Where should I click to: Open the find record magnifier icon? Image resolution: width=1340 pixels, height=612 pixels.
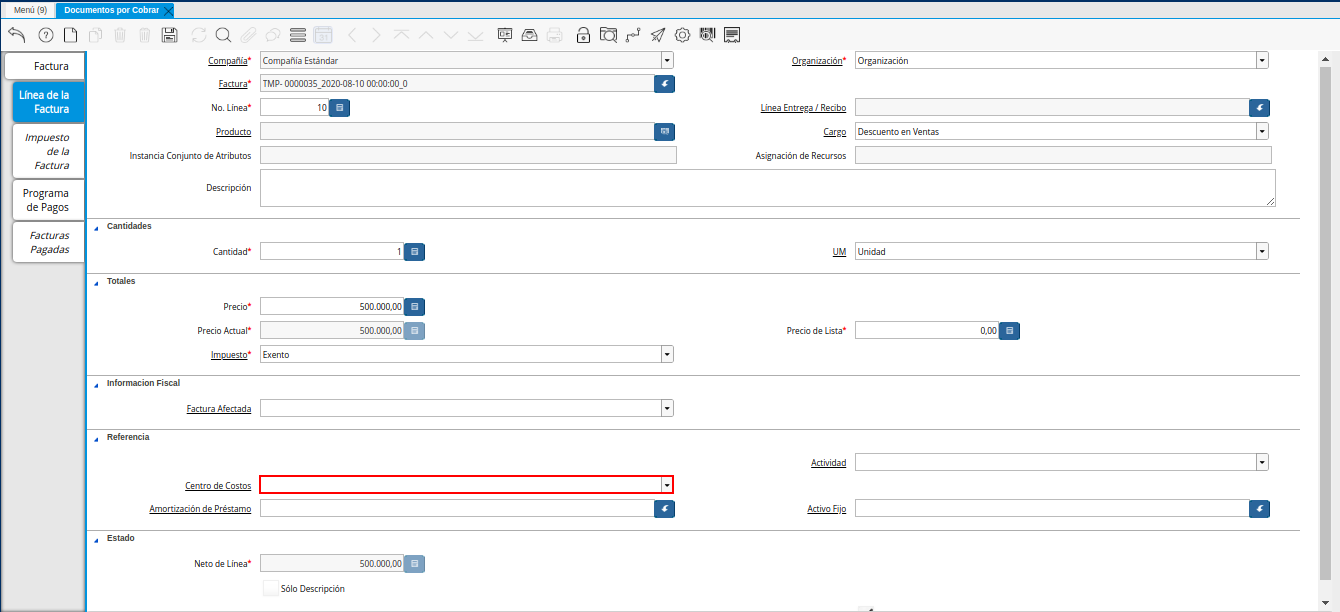tap(222, 35)
